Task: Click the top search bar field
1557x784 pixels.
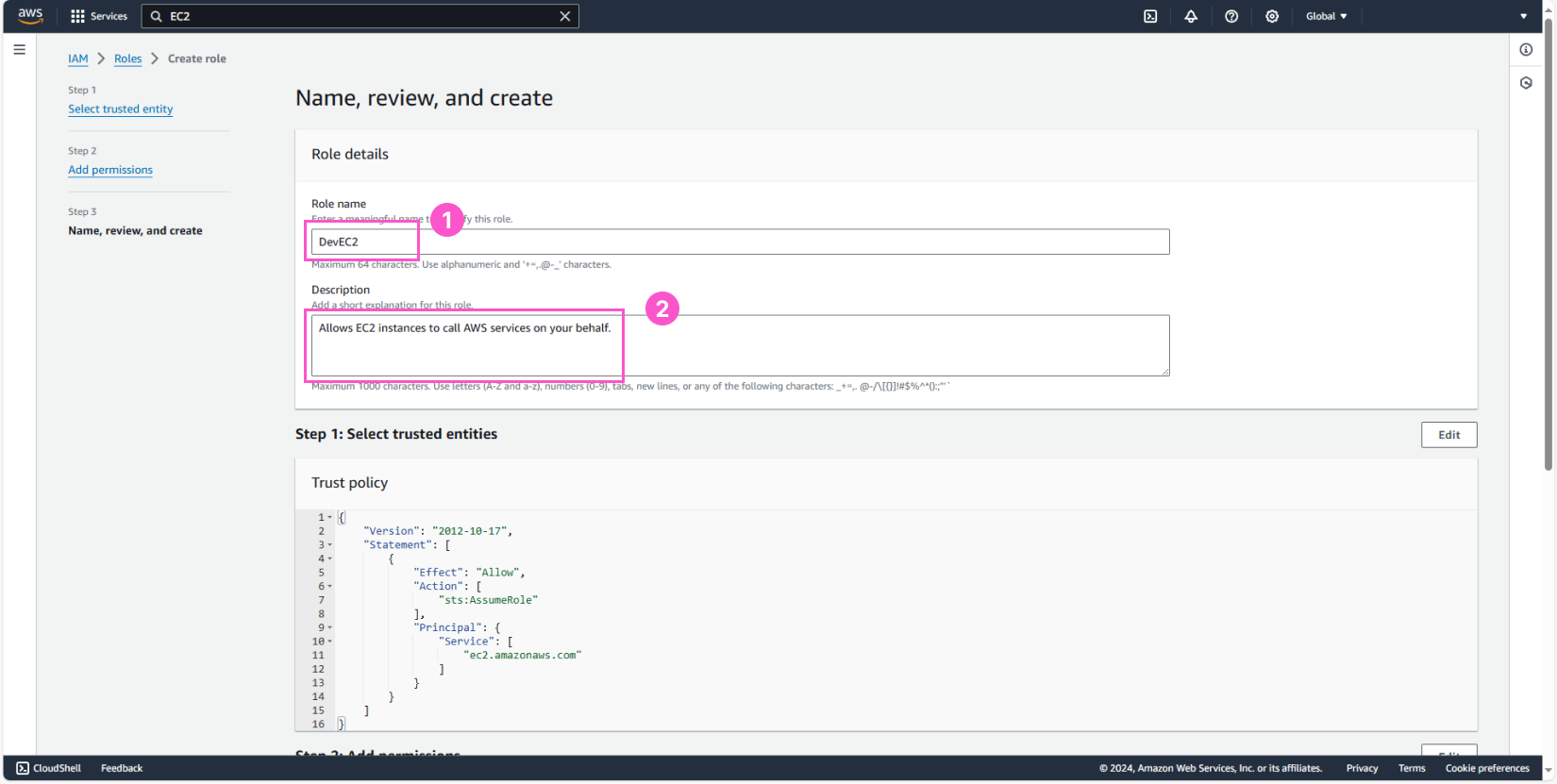Action: click(x=360, y=16)
